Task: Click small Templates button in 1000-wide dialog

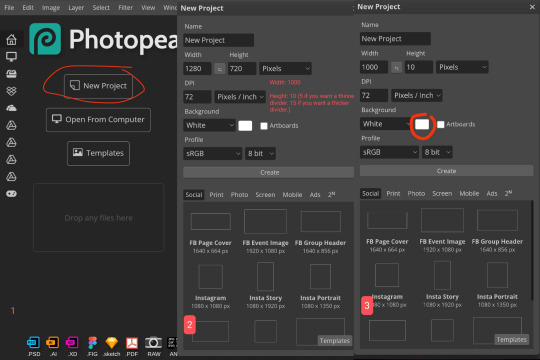Action: (x=511, y=340)
